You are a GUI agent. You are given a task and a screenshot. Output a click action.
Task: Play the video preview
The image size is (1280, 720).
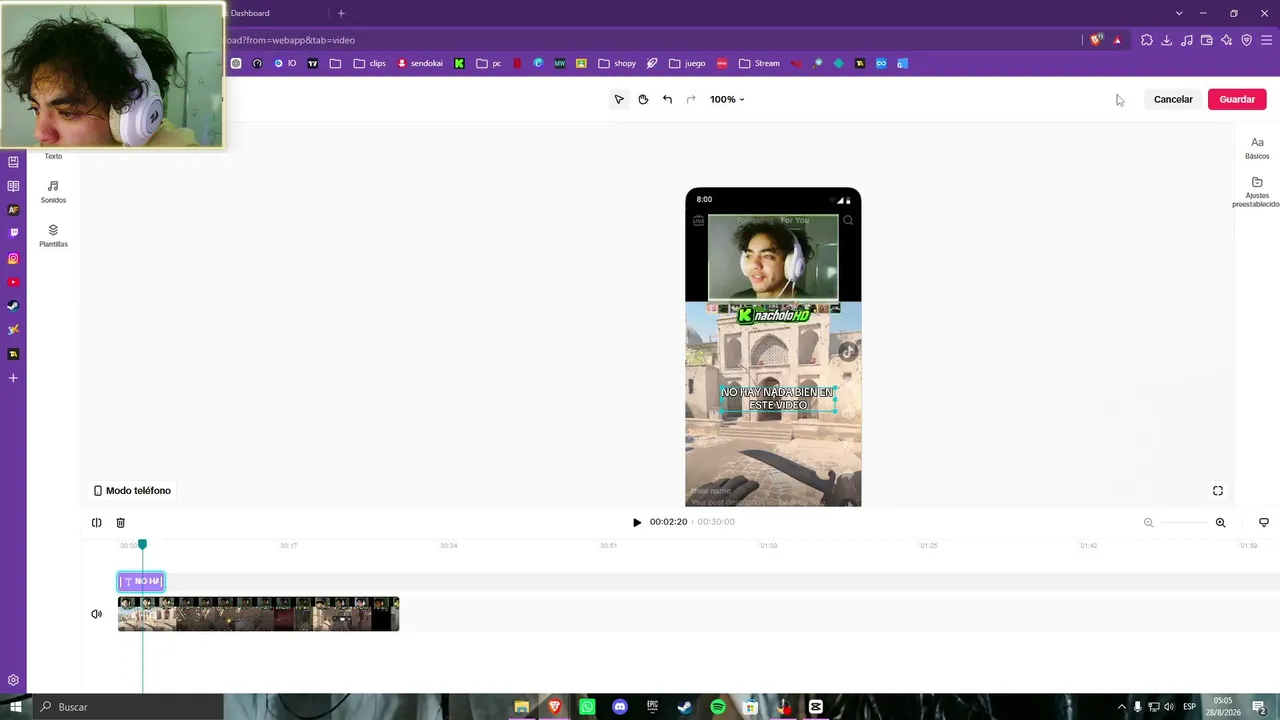[x=637, y=522]
